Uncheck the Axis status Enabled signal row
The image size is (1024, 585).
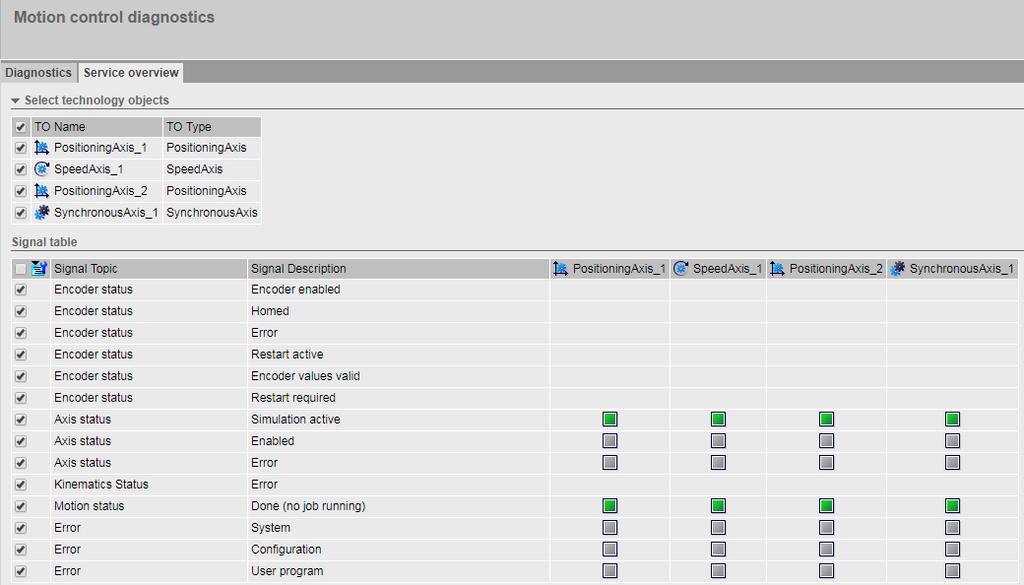(20, 441)
